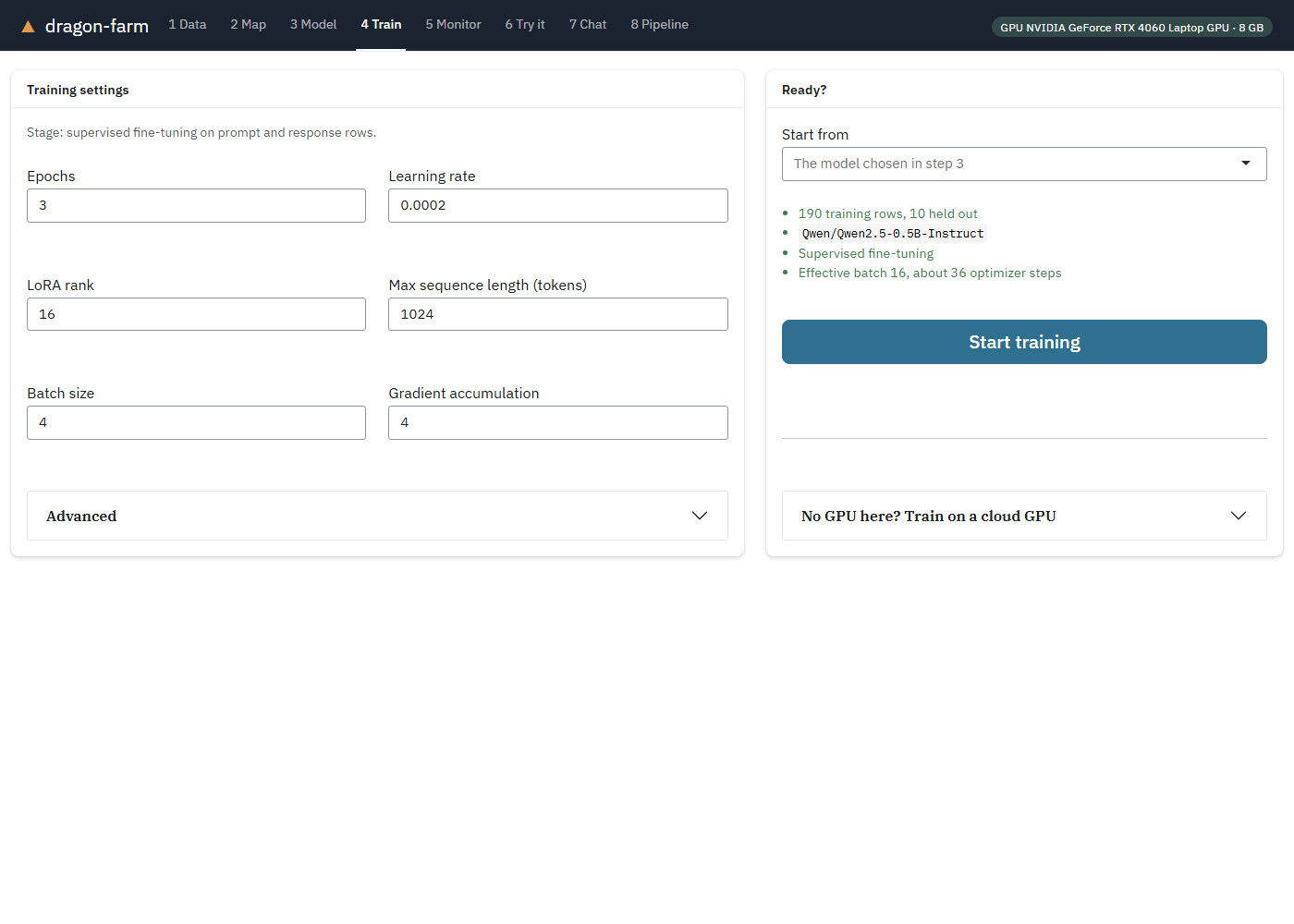The height and width of the screenshot is (924, 1294).
Task: Click the Batch size input
Action: point(196,422)
